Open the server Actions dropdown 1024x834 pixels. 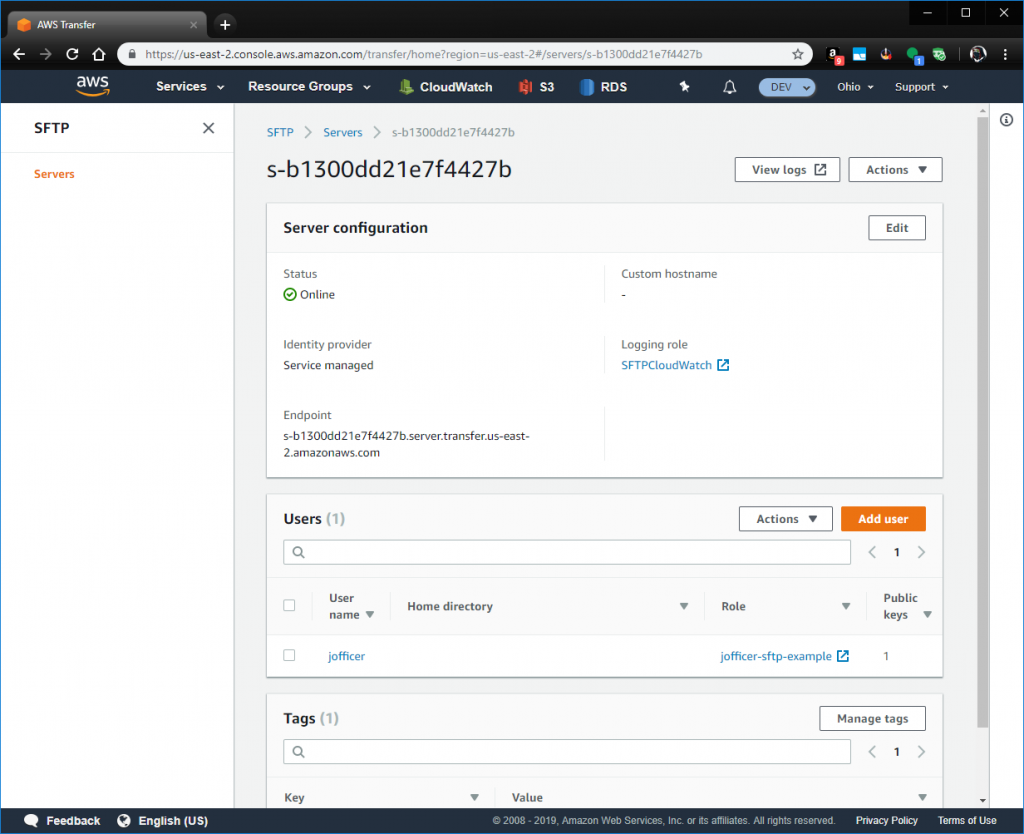pyautogui.click(x=895, y=170)
